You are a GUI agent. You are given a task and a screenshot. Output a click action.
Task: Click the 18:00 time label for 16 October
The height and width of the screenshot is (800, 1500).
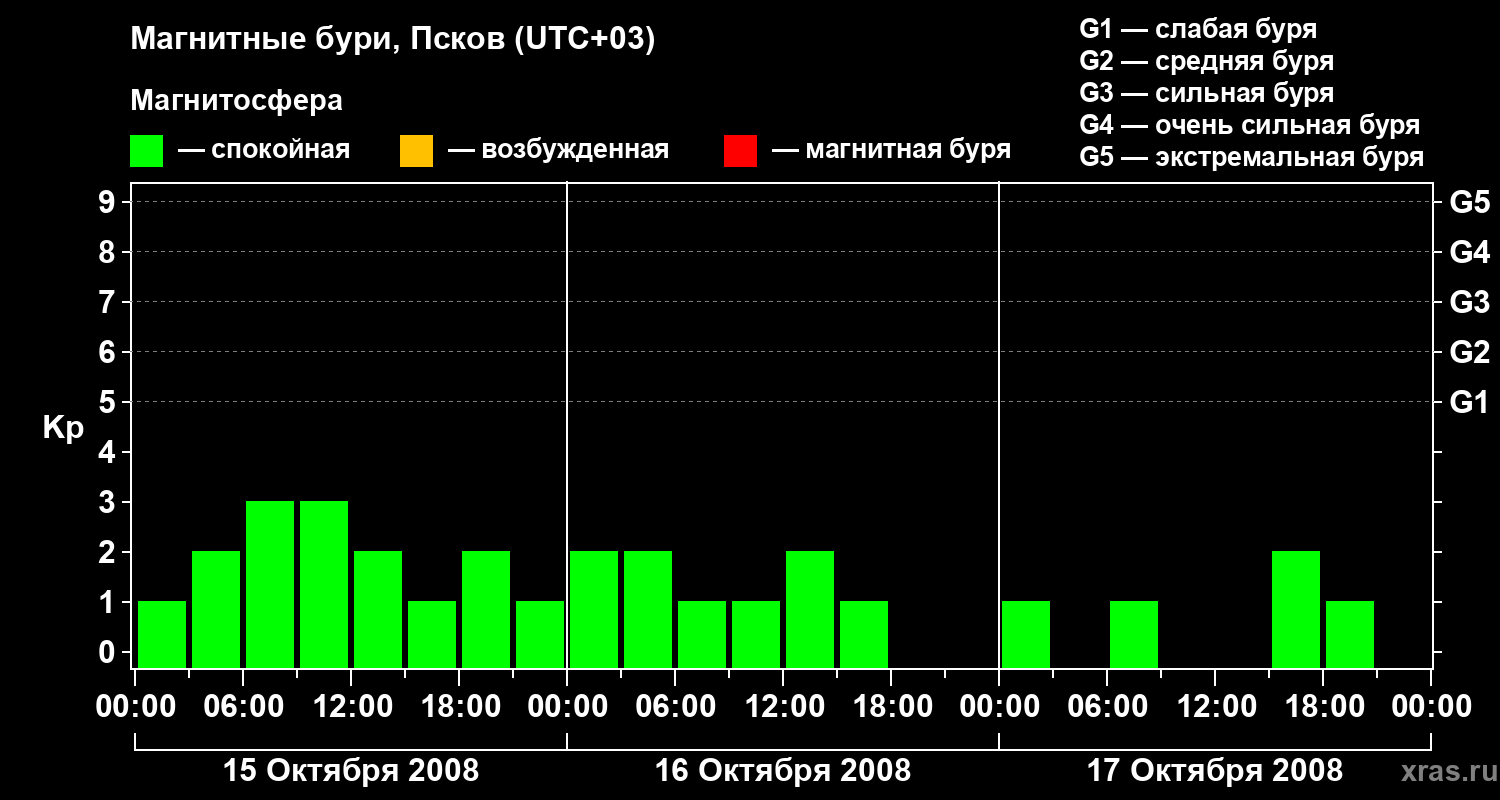point(891,707)
